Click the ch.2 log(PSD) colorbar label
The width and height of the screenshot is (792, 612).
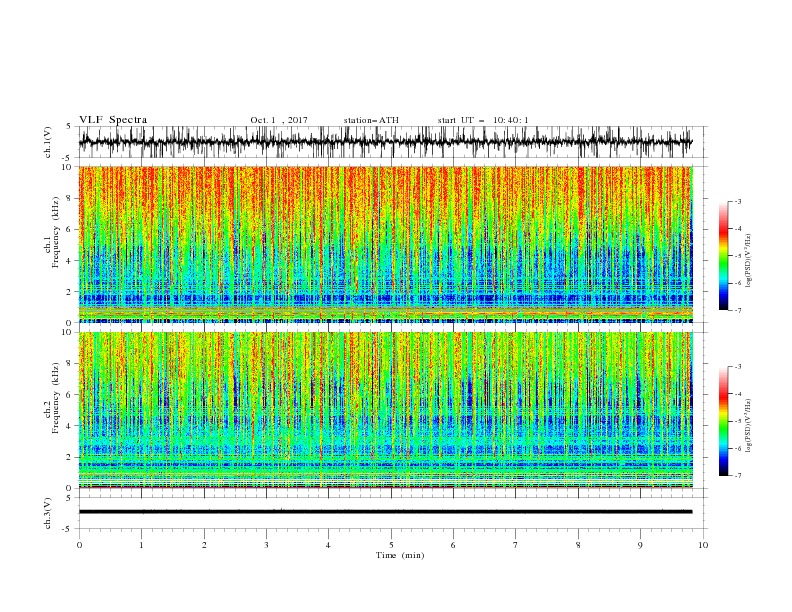[x=748, y=425]
